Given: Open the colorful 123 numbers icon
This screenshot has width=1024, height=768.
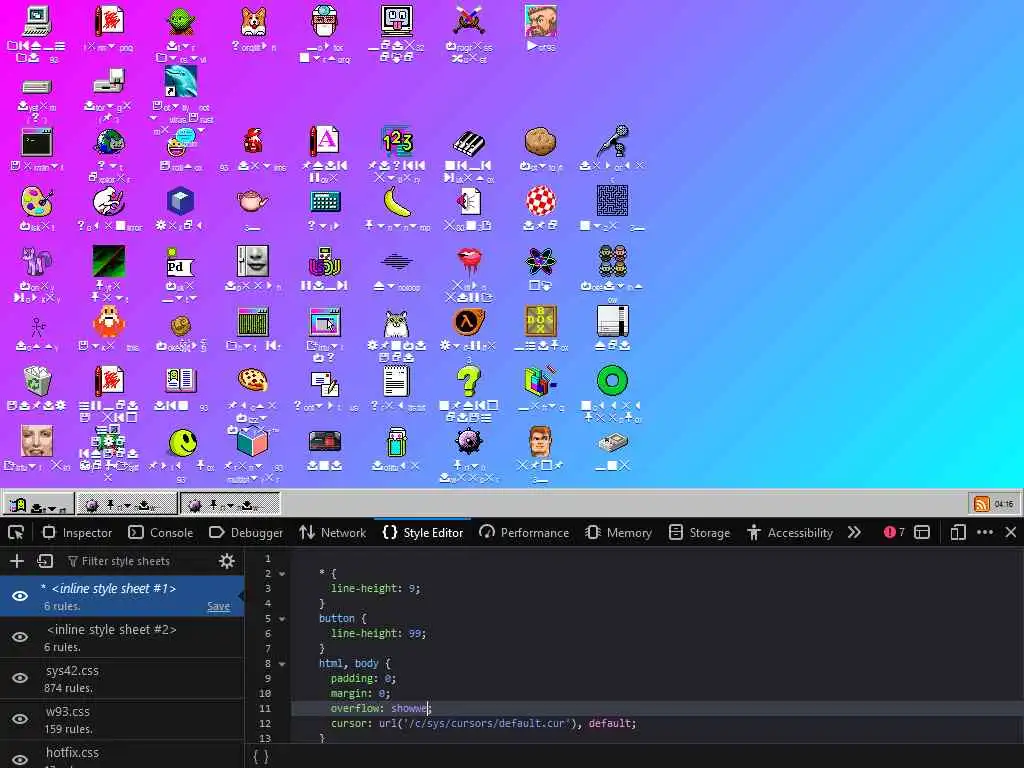Looking at the screenshot, I should 396,142.
